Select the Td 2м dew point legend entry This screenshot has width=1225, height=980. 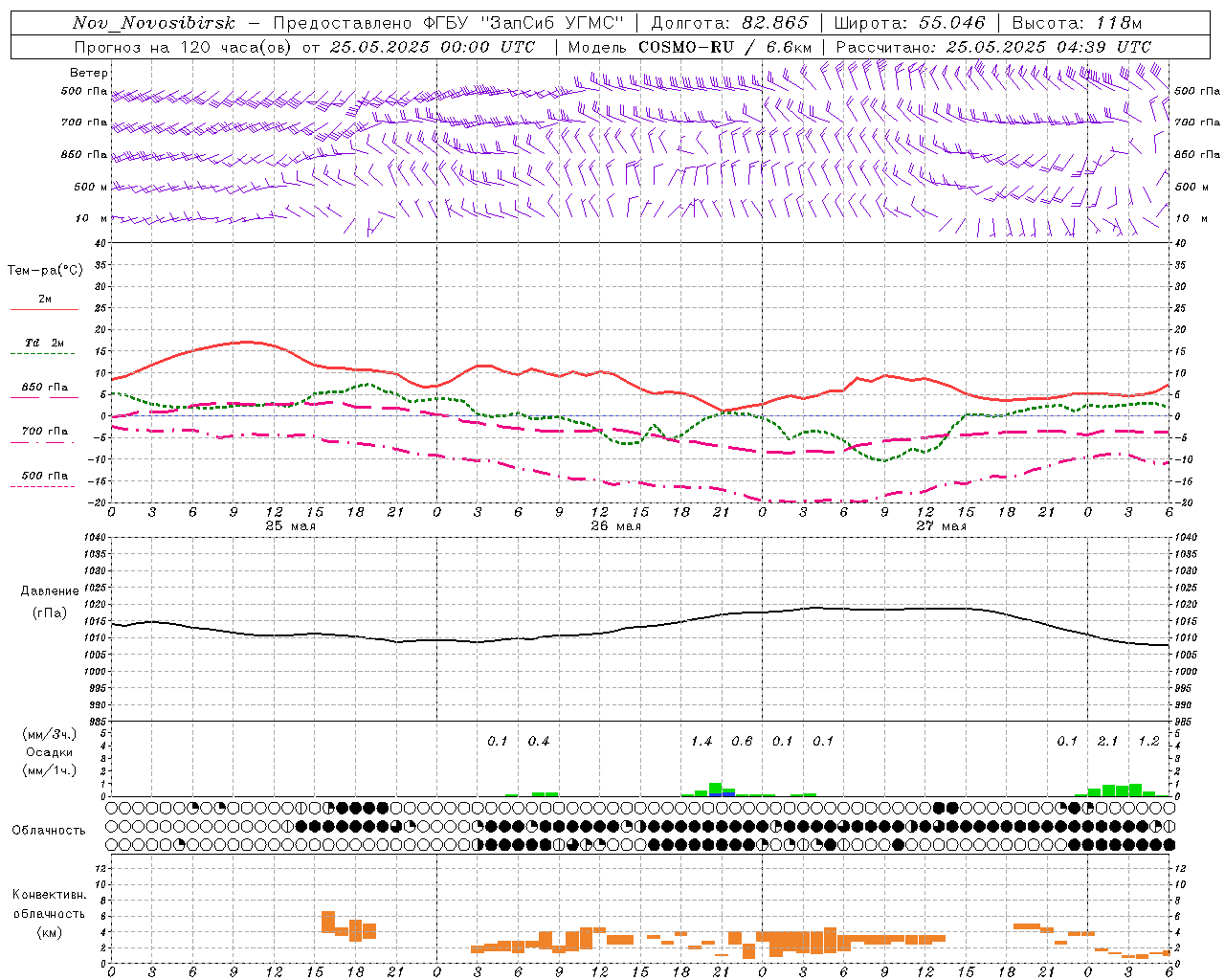(x=45, y=343)
